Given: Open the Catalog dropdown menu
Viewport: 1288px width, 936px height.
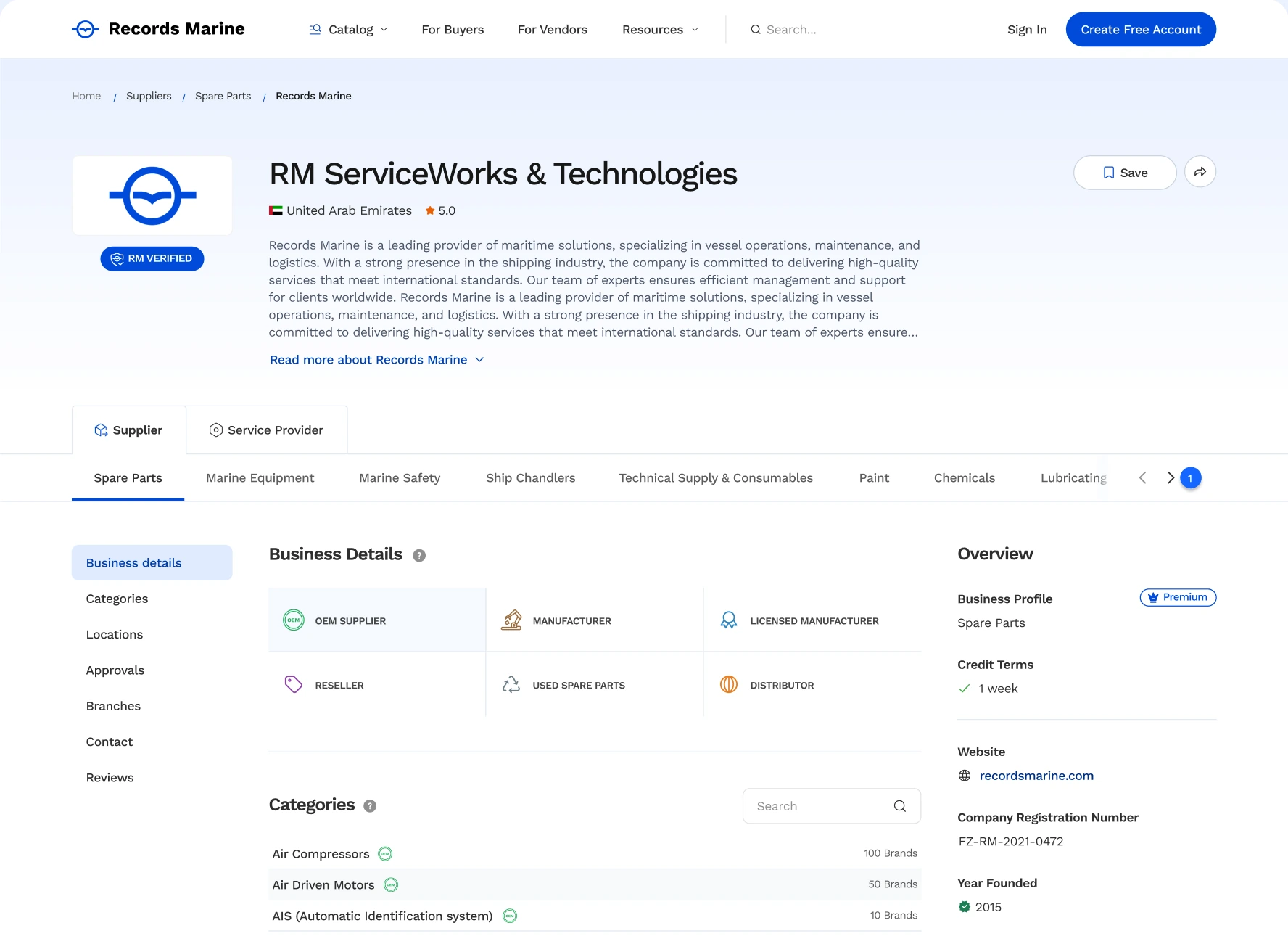Looking at the screenshot, I should coord(349,29).
